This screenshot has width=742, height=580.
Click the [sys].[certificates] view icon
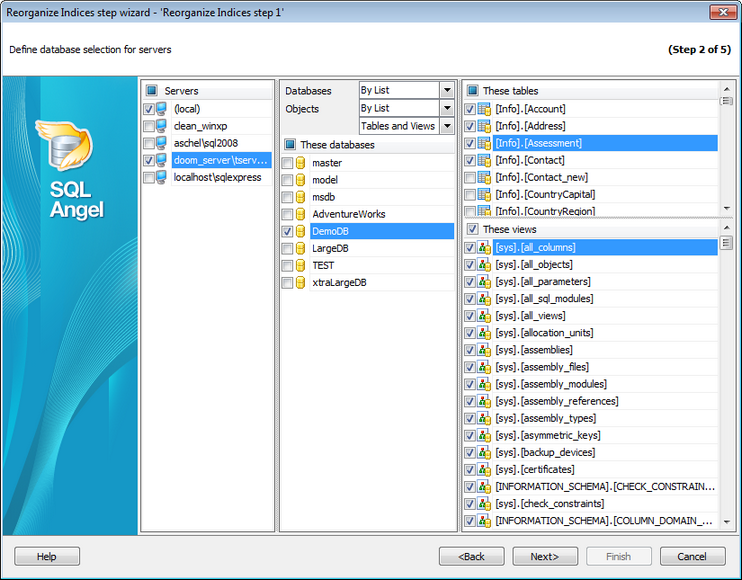click(x=484, y=469)
